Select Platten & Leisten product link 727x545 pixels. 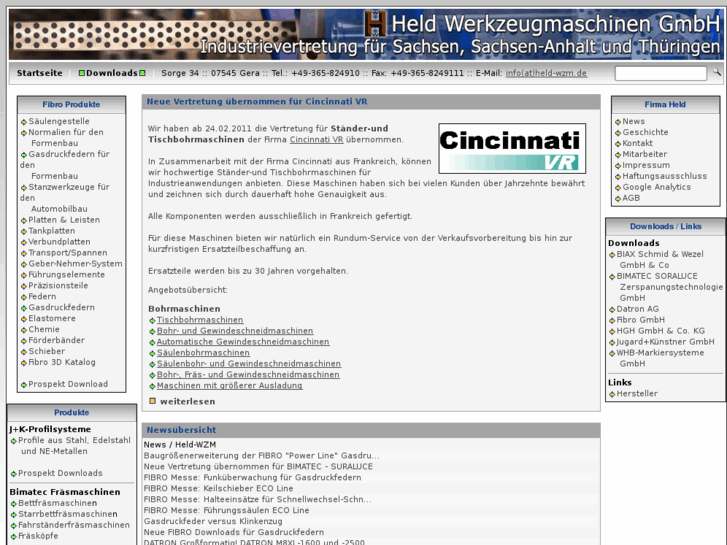pyautogui.click(x=64, y=220)
